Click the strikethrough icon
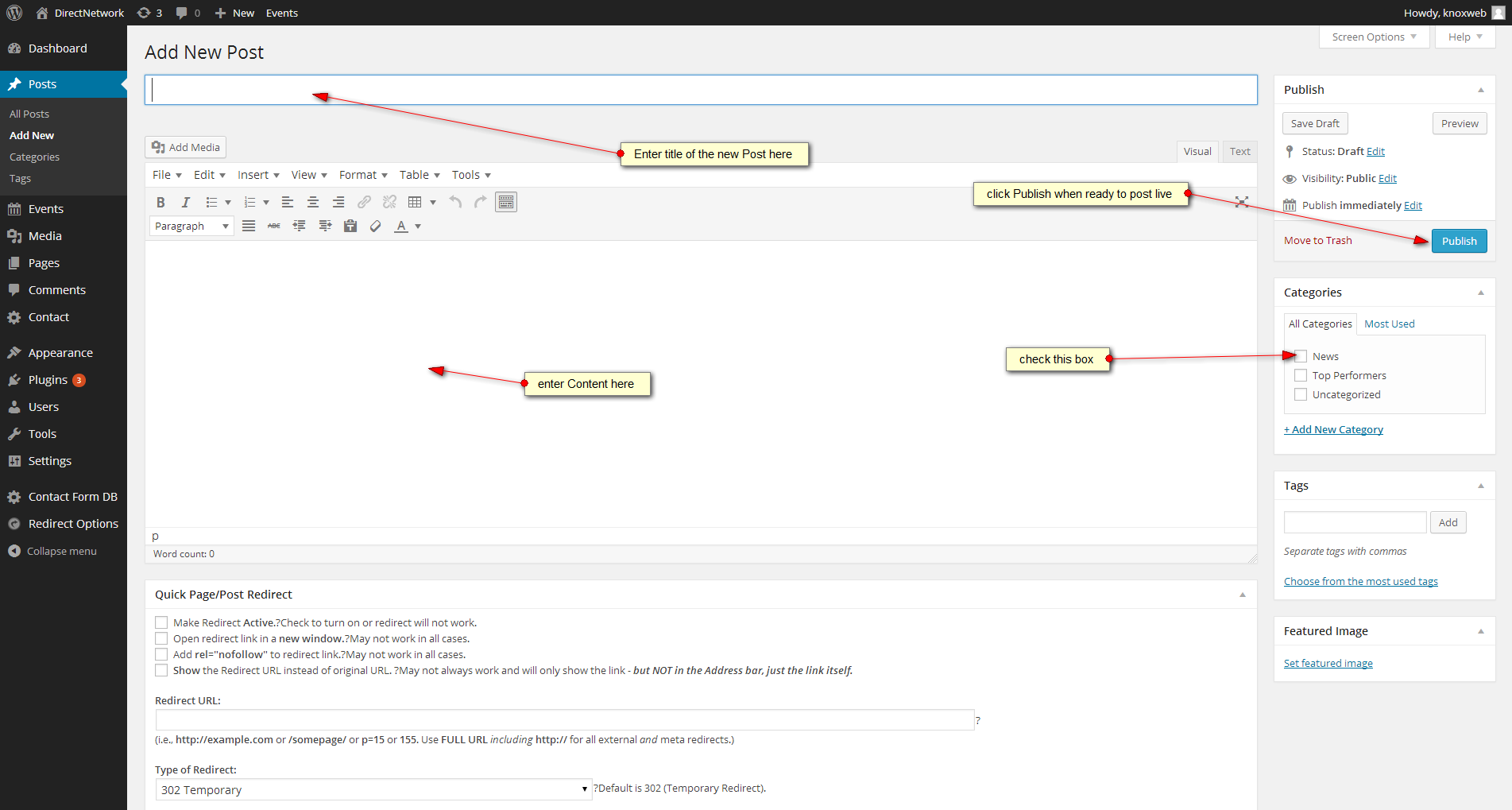Image resolution: width=1512 pixels, height=810 pixels. [274, 227]
